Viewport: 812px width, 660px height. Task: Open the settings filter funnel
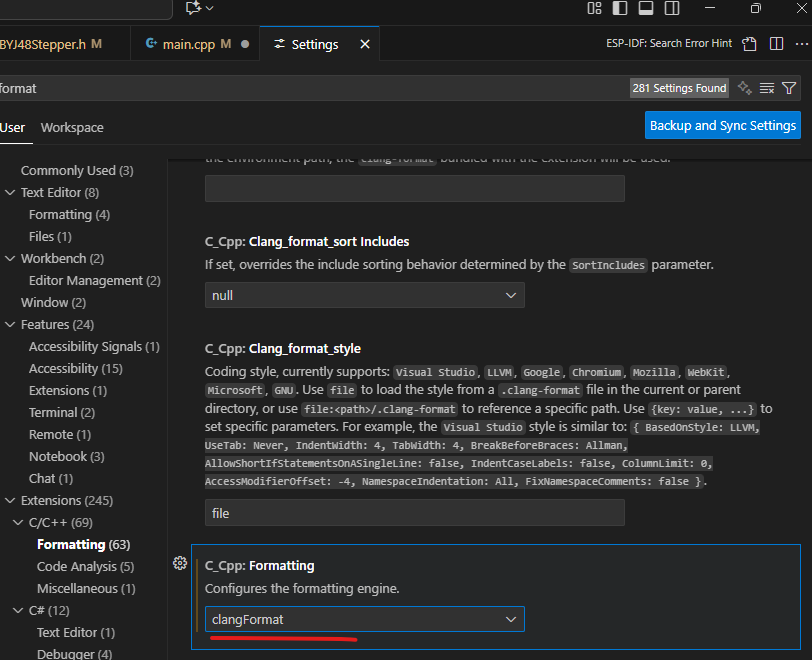pos(789,88)
